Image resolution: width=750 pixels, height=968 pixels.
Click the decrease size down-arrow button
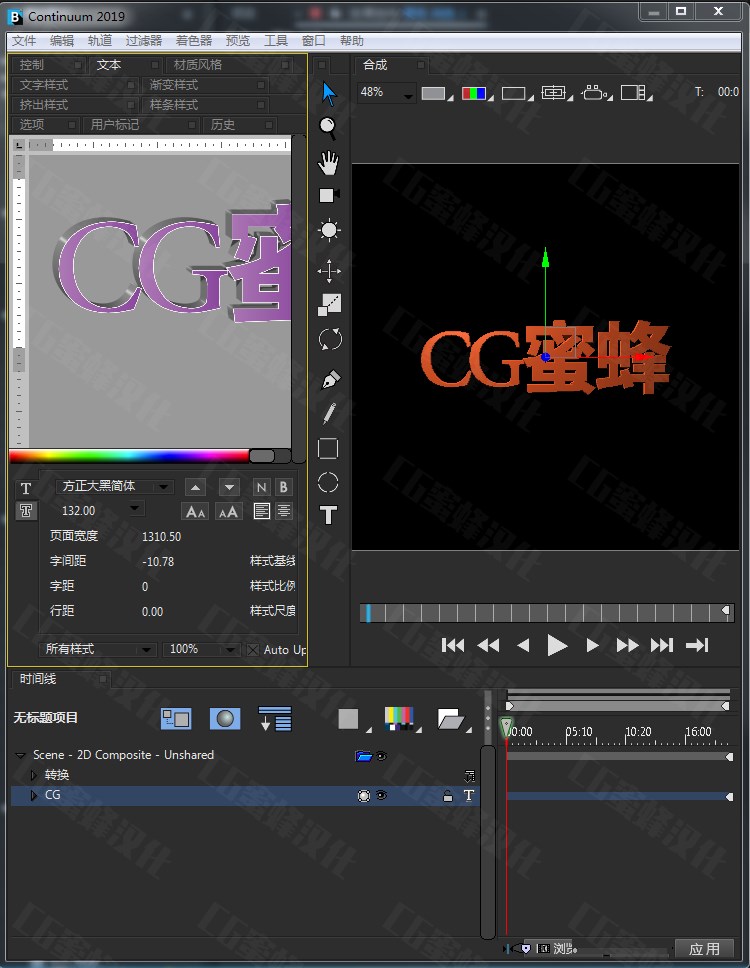(229, 487)
